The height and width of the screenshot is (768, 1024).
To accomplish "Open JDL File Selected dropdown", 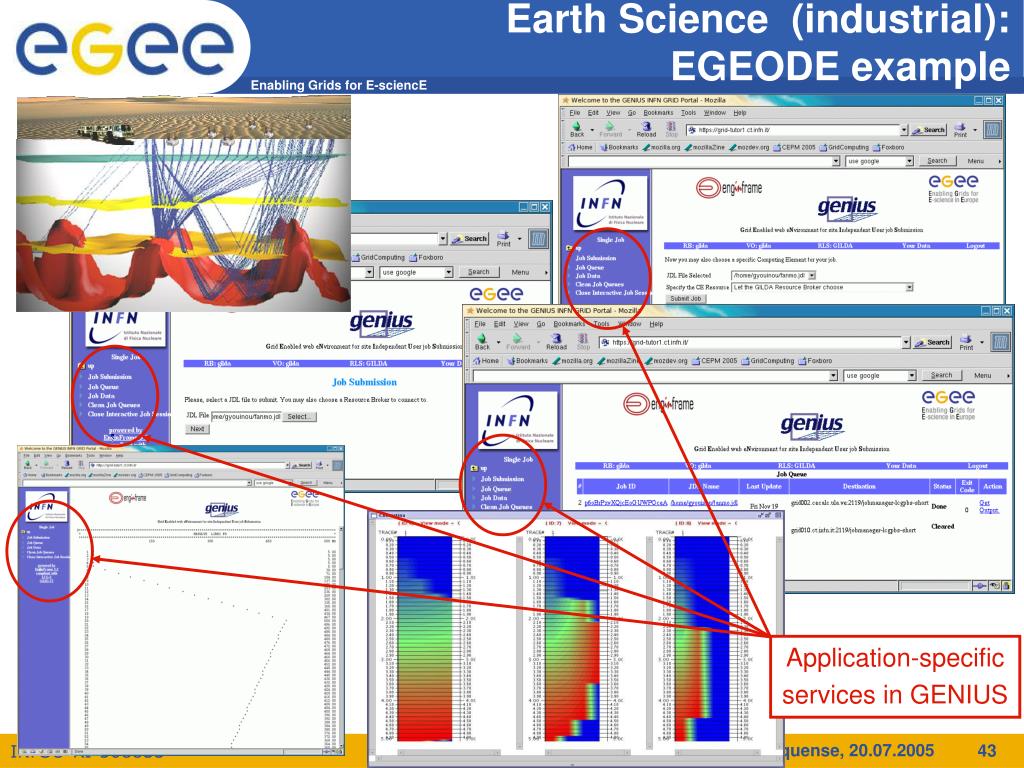I will pos(812,276).
